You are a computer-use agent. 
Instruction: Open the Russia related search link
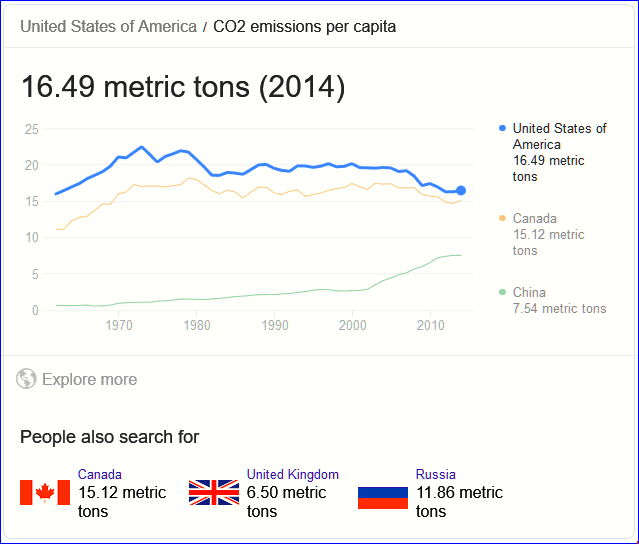coord(436,474)
